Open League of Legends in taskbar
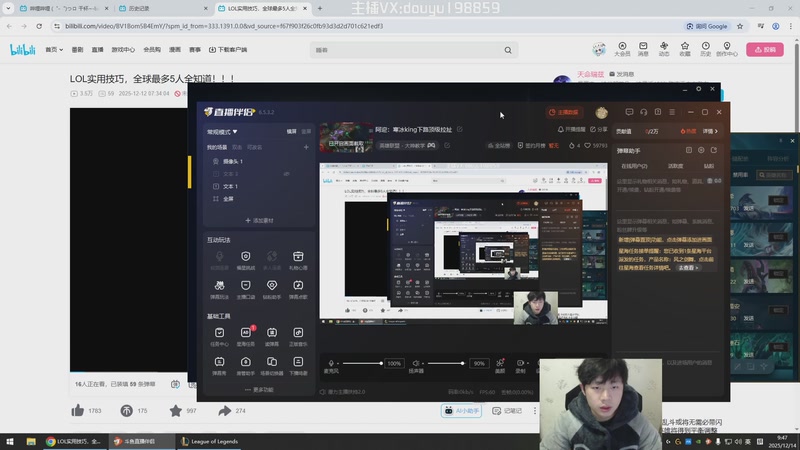This screenshot has width=800, height=450. tap(209, 441)
